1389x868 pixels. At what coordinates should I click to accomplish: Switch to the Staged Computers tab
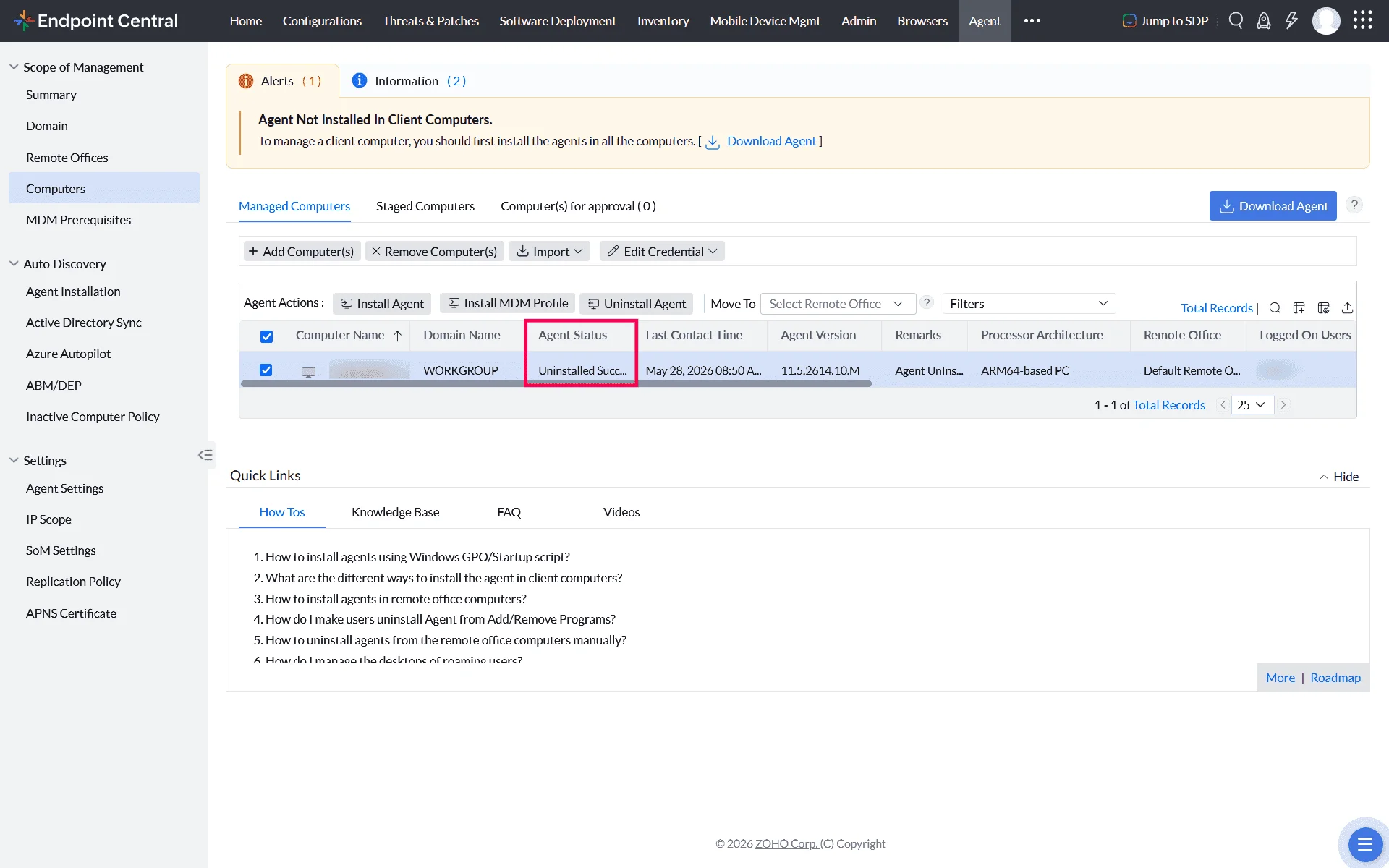[425, 206]
